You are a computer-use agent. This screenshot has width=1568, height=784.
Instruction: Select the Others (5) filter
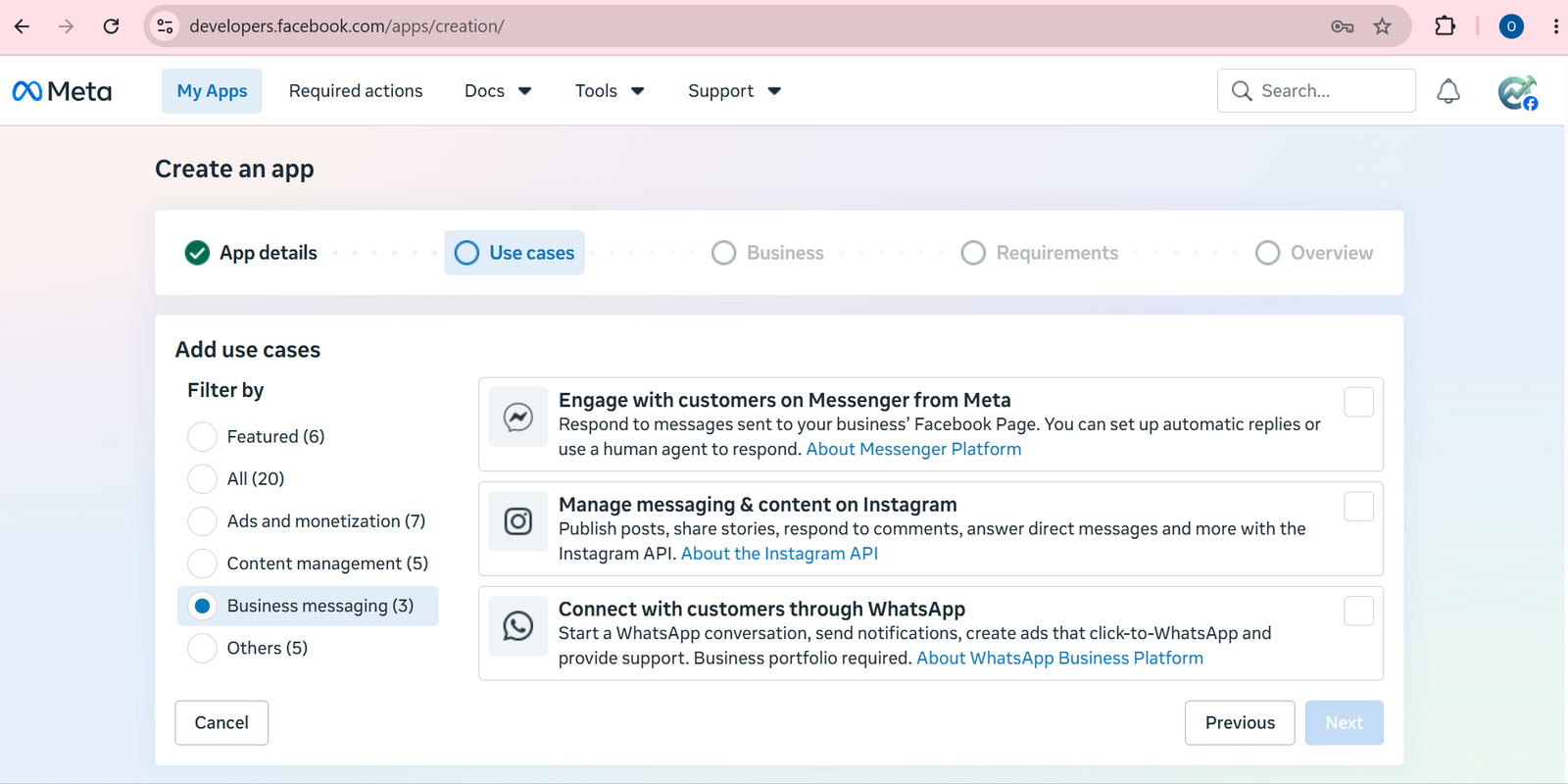coord(202,648)
